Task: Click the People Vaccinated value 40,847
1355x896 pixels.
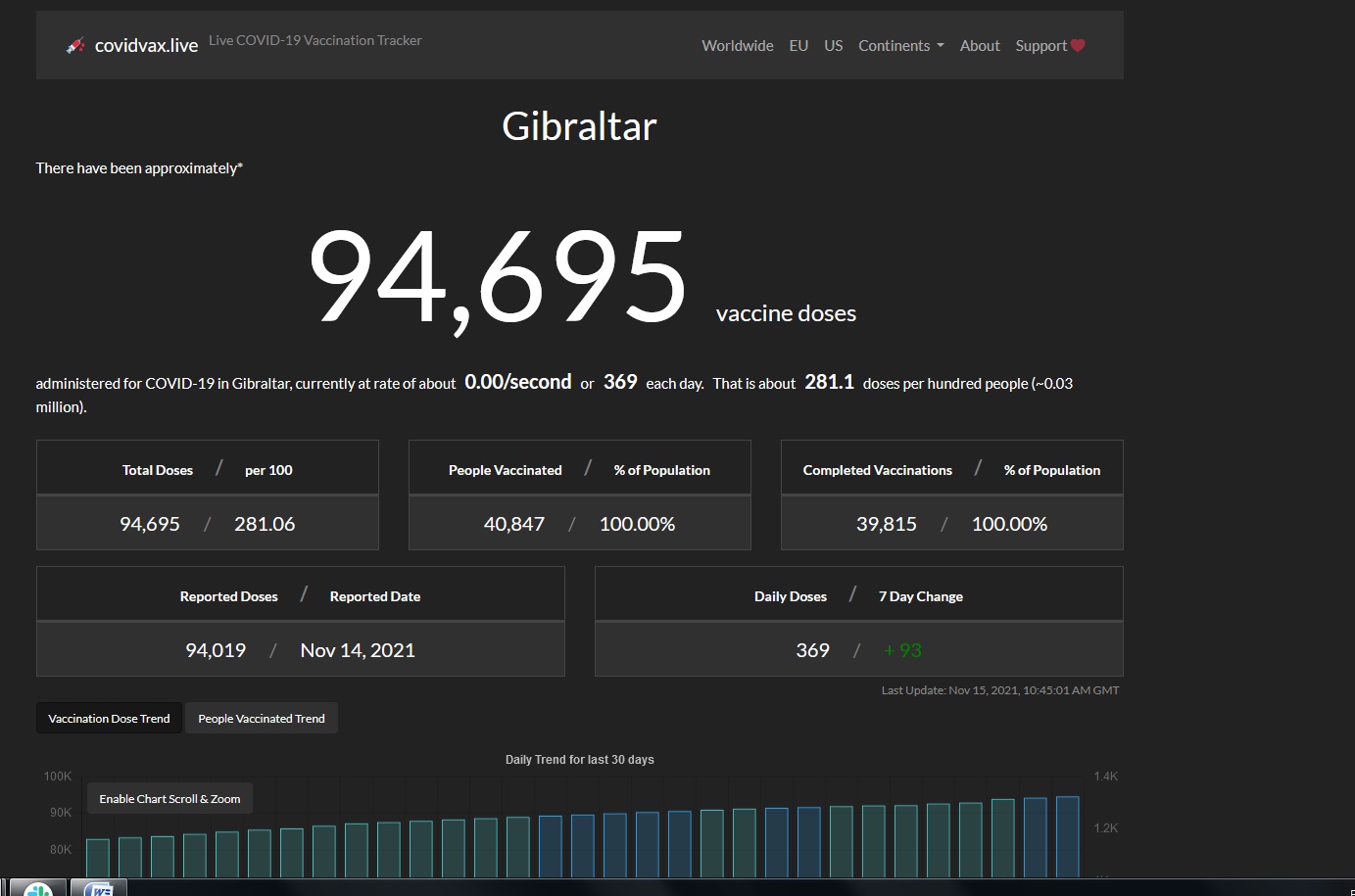Action: [x=513, y=524]
